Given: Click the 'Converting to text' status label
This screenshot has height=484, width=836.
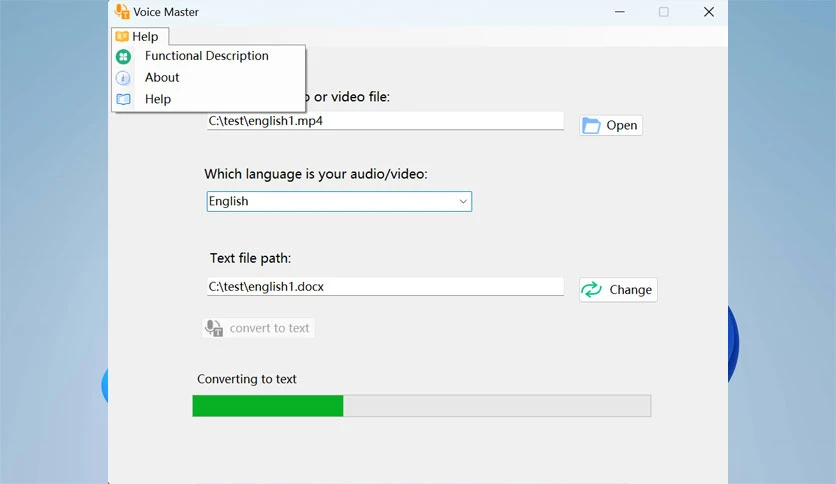Looking at the screenshot, I should (x=247, y=379).
